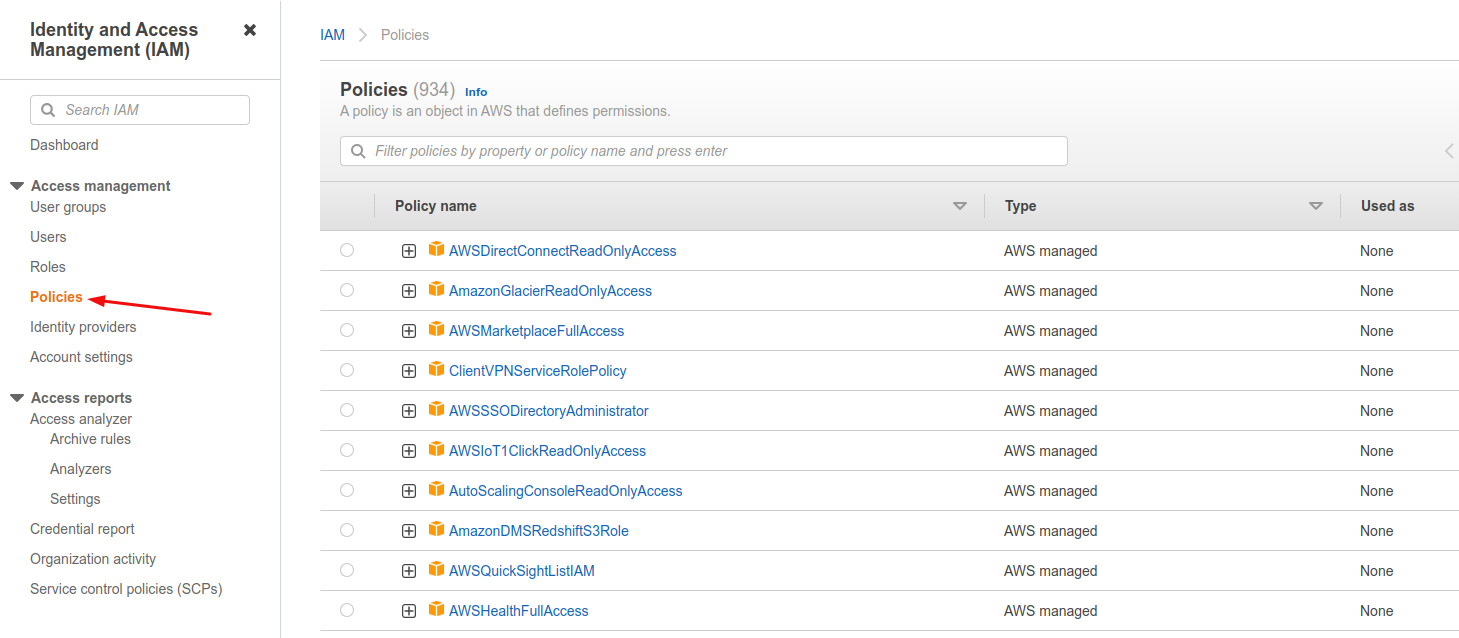Sort by the Policy name column arrow
This screenshot has width=1459, height=638.
[x=960, y=206]
